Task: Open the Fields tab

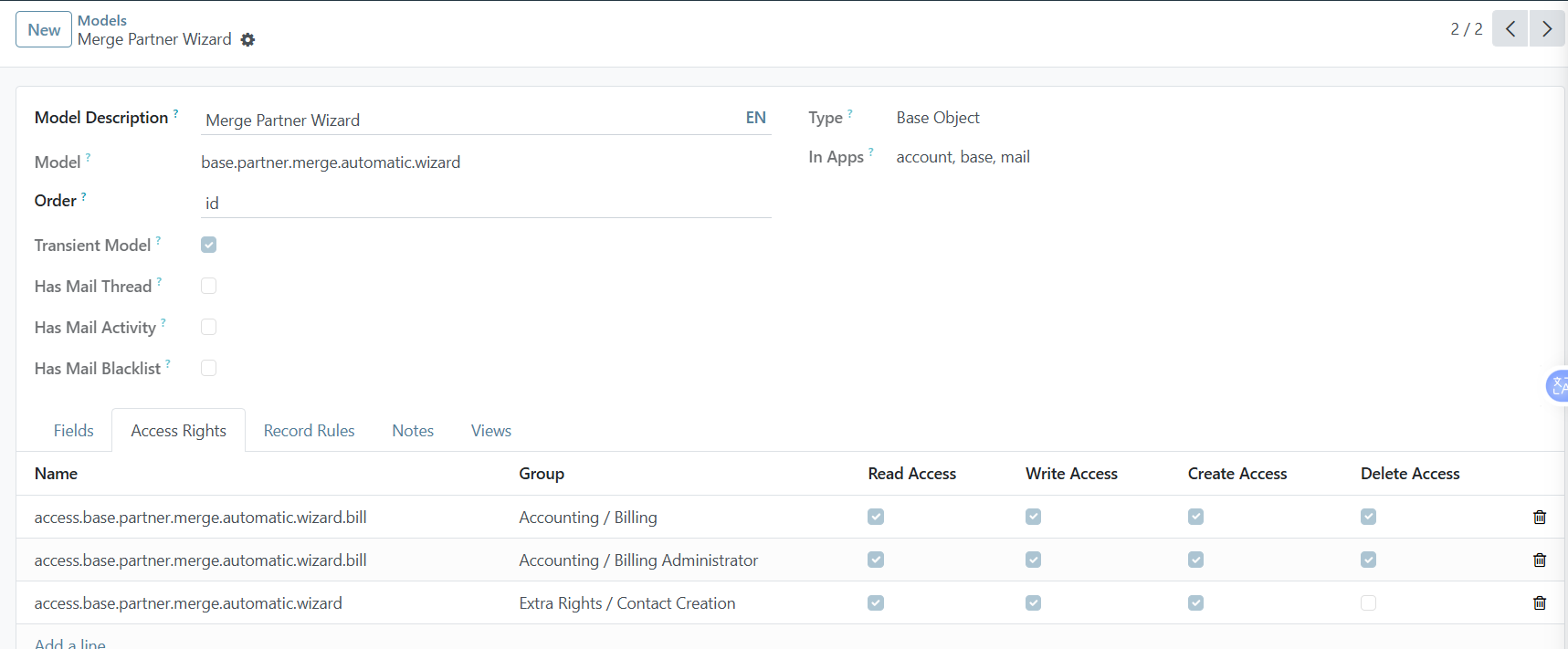Action: point(73,431)
